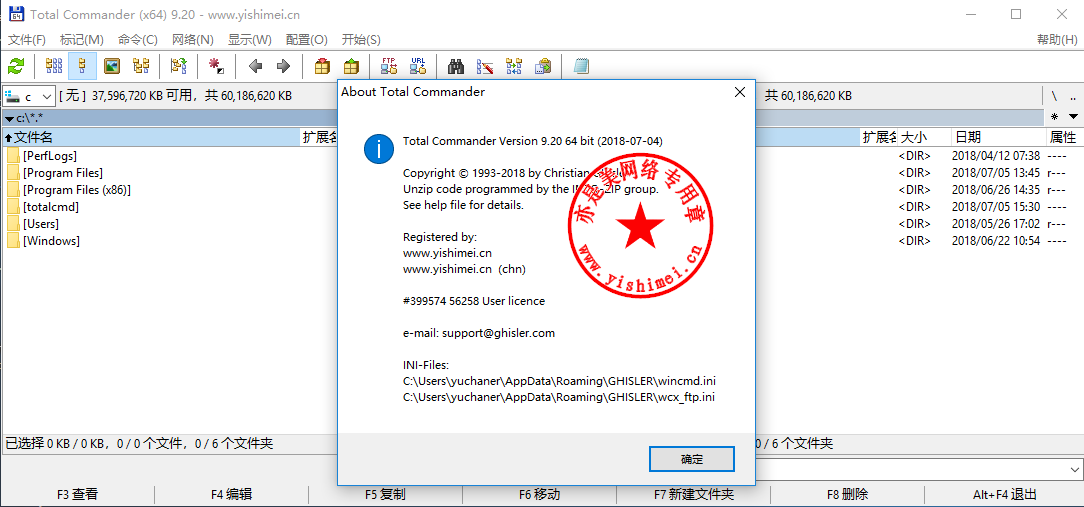Go back with the left arrow icon

click(255, 66)
